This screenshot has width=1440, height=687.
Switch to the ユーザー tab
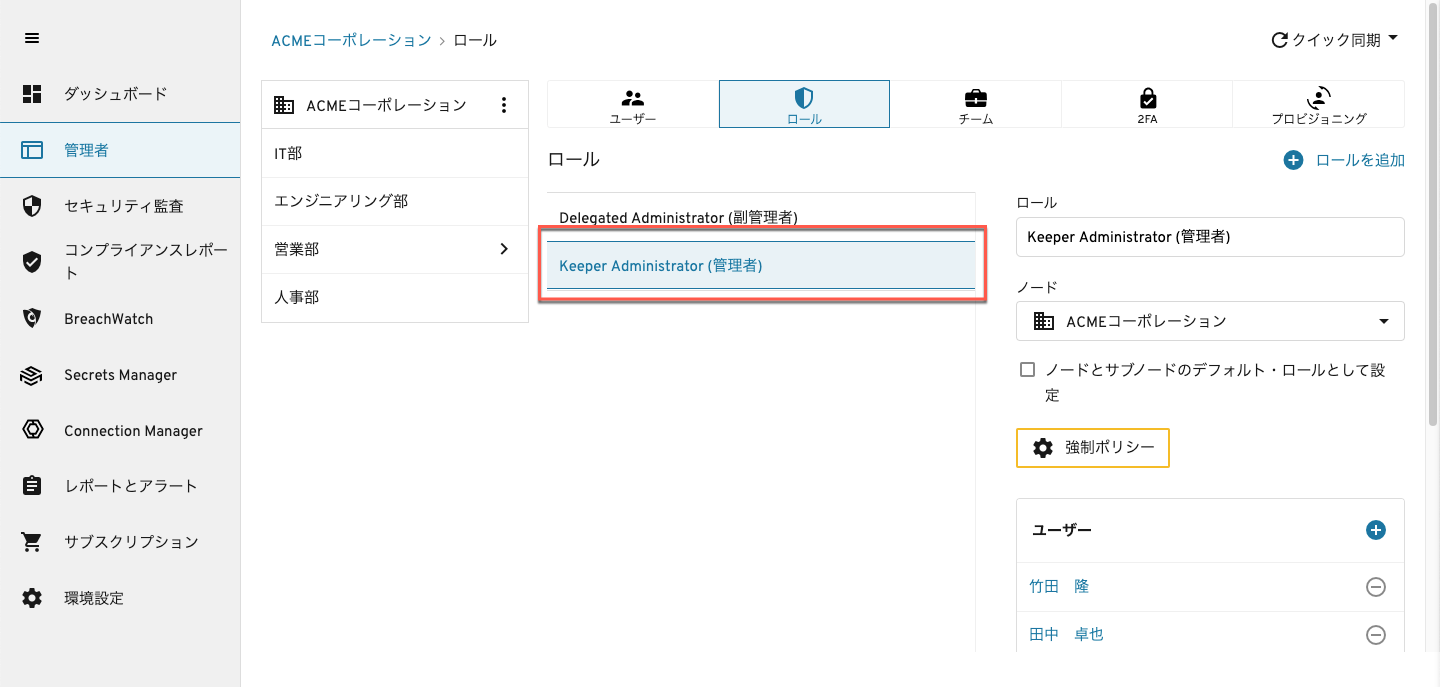pyautogui.click(x=633, y=104)
